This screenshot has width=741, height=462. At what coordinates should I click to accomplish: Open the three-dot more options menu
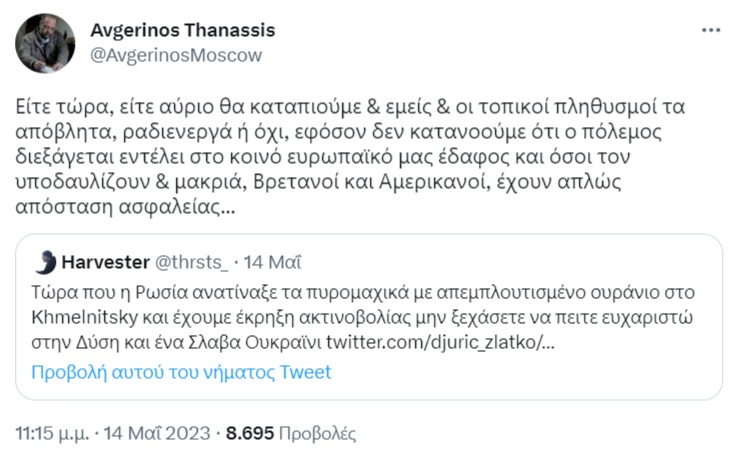tap(711, 31)
